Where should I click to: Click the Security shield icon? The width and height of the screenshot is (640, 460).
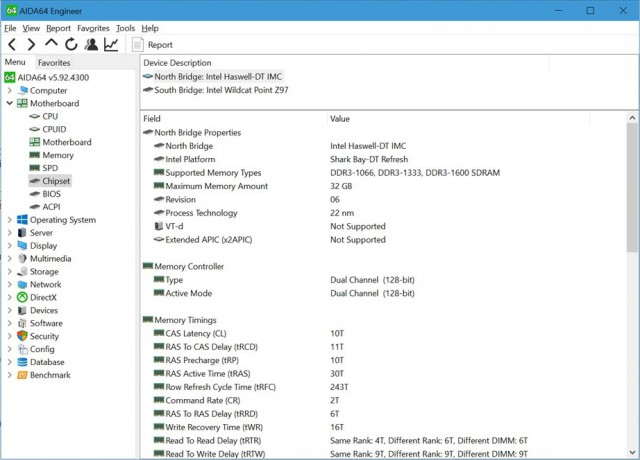pyautogui.click(x=22, y=336)
